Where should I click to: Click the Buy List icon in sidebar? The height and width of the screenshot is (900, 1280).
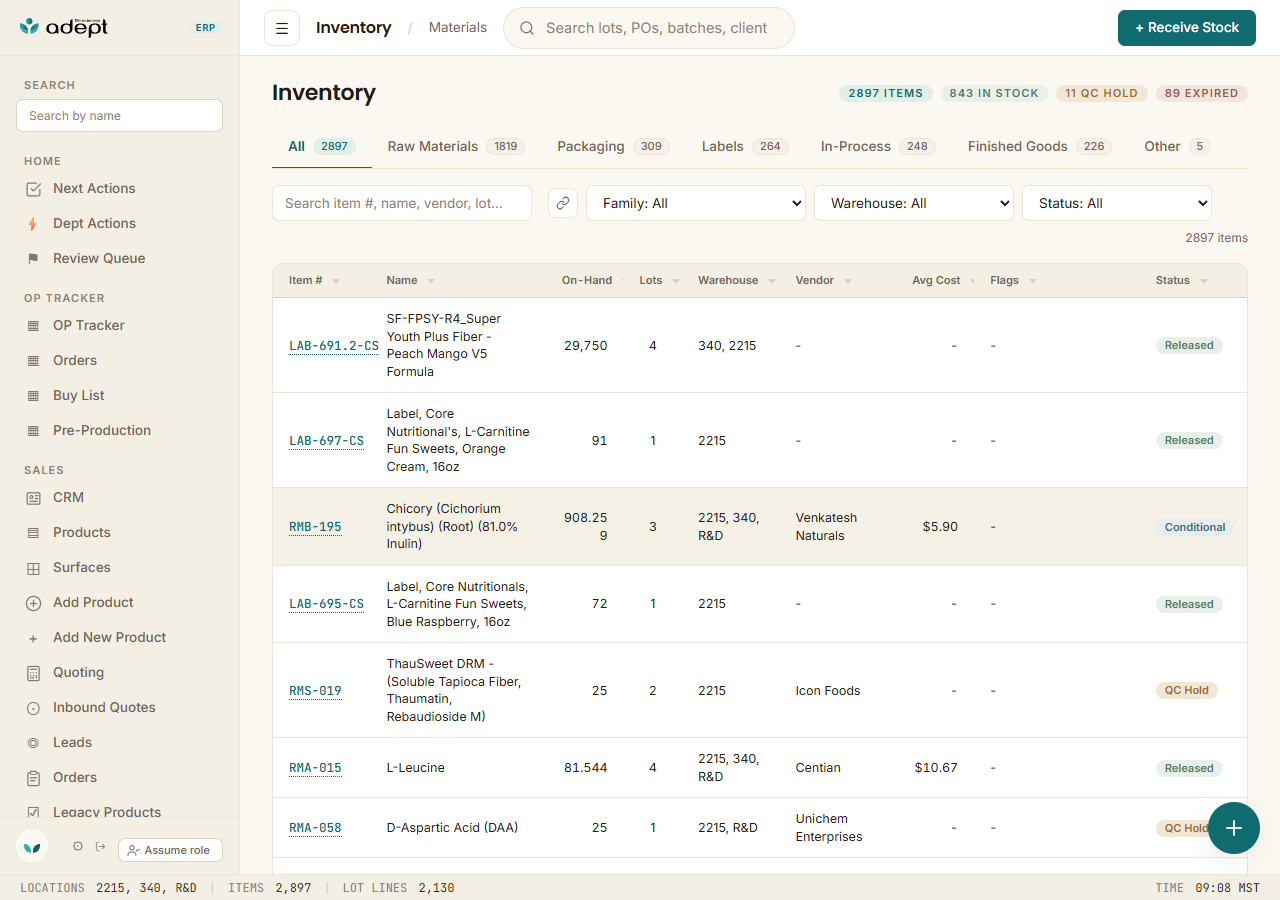(x=34, y=396)
